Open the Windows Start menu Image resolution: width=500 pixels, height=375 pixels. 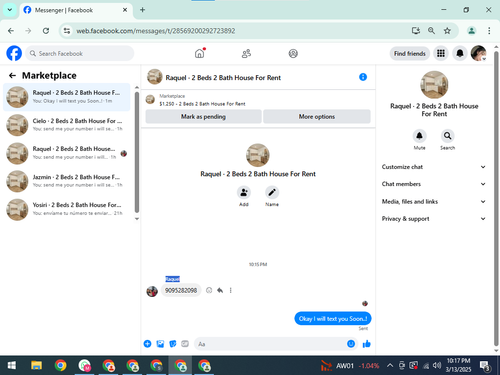tap(12, 366)
